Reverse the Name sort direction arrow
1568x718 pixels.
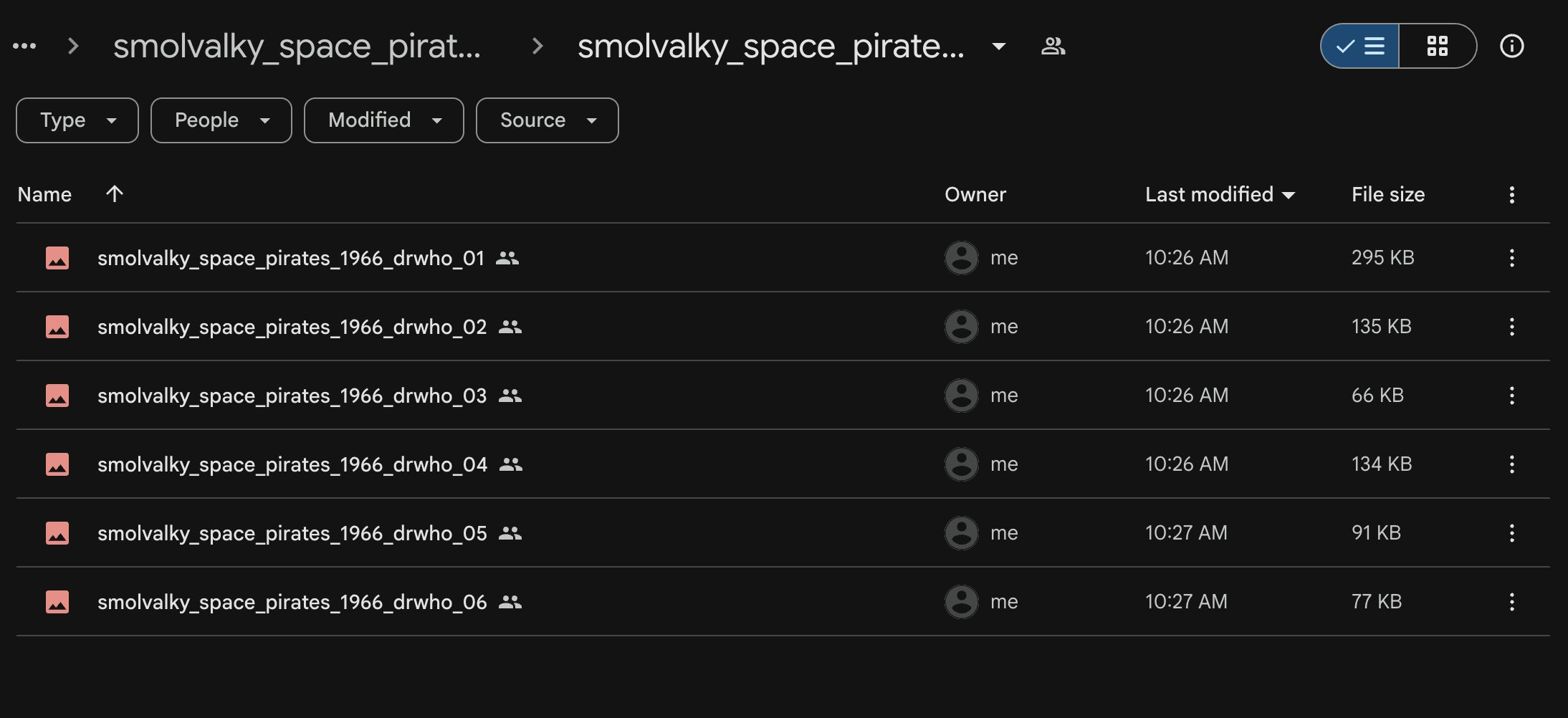point(115,194)
